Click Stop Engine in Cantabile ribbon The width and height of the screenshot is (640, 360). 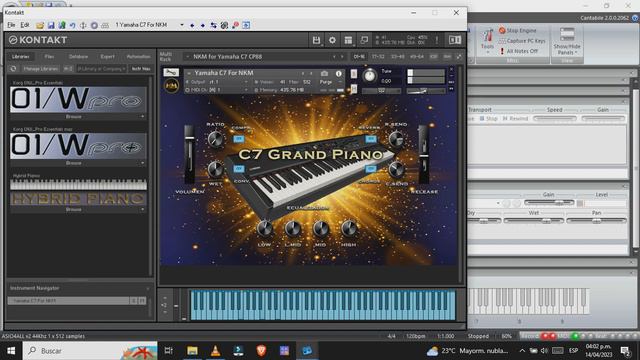[518, 31]
